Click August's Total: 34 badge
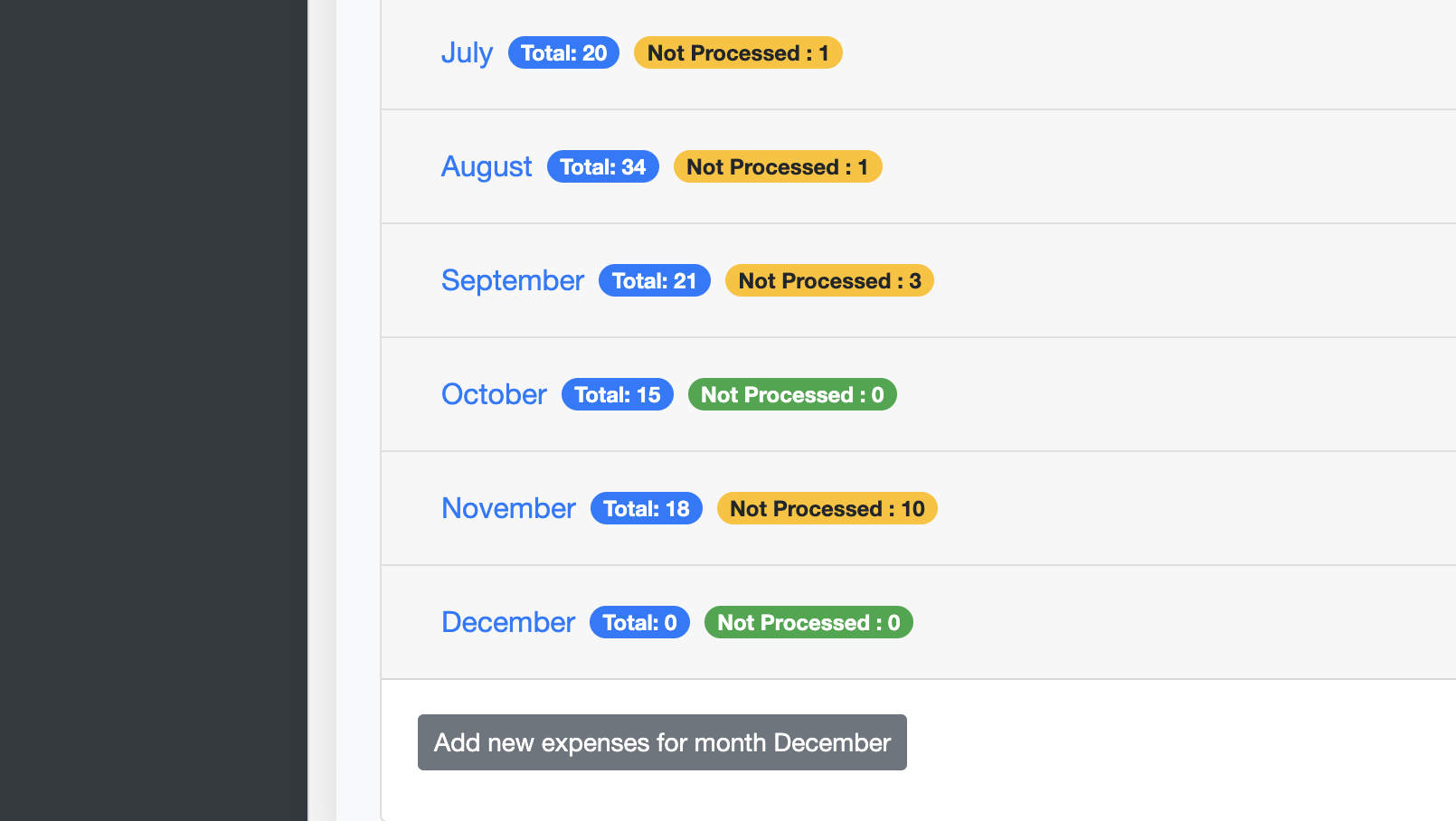1456x821 pixels. 602,167
